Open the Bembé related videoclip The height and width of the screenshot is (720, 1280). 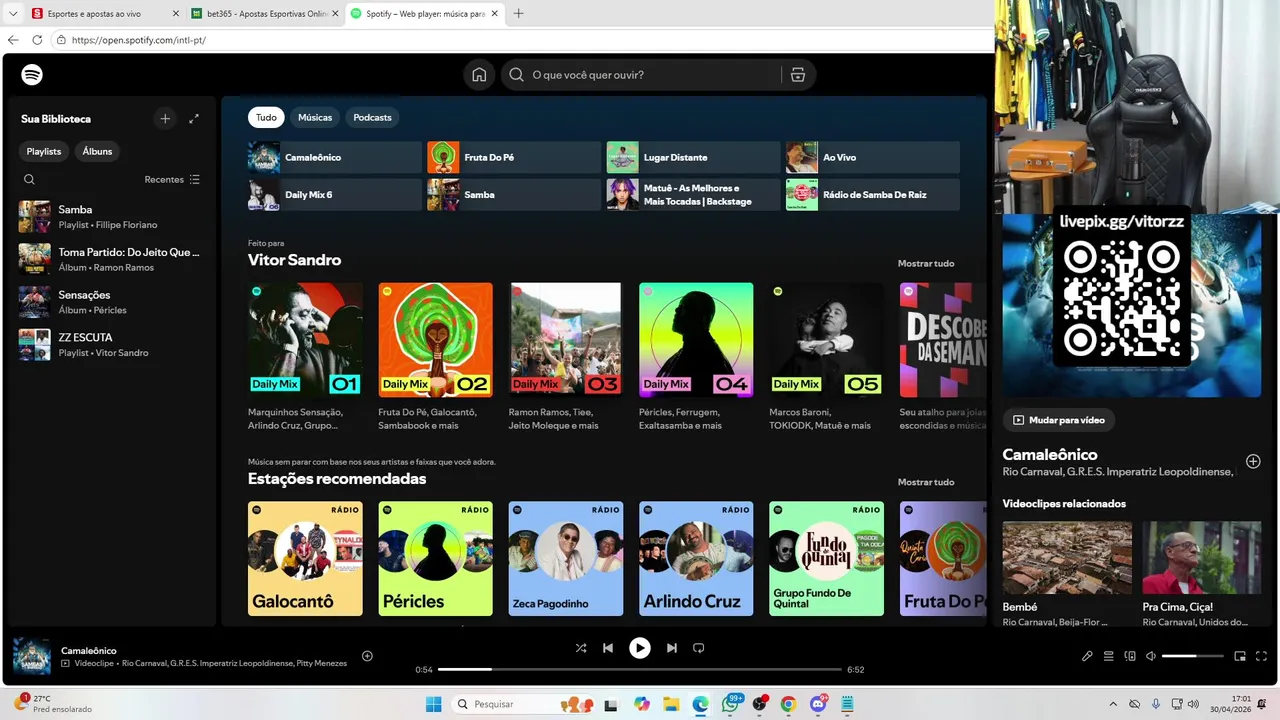click(x=1067, y=573)
